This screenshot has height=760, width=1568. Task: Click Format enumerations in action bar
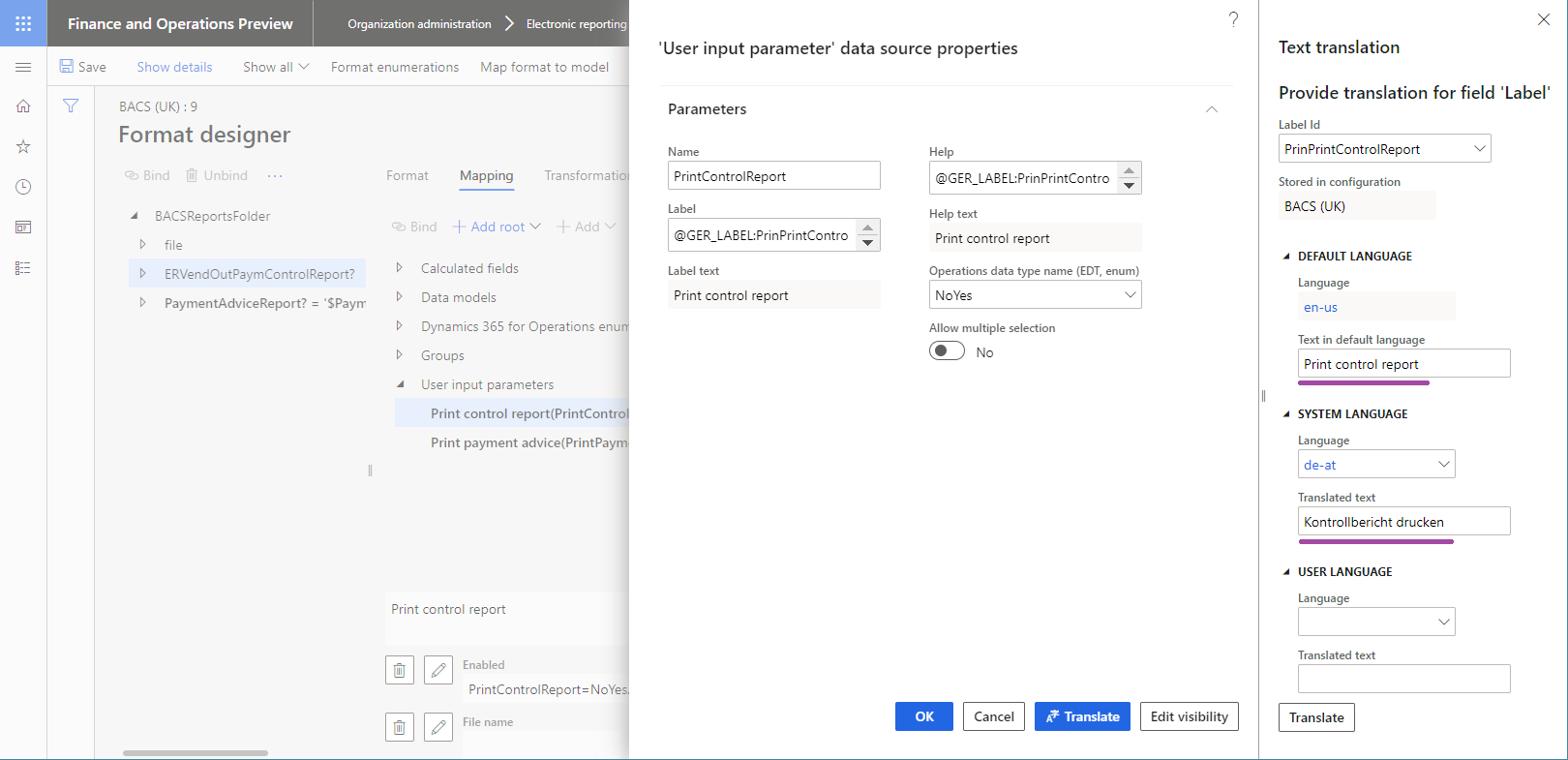click(395, 67)
